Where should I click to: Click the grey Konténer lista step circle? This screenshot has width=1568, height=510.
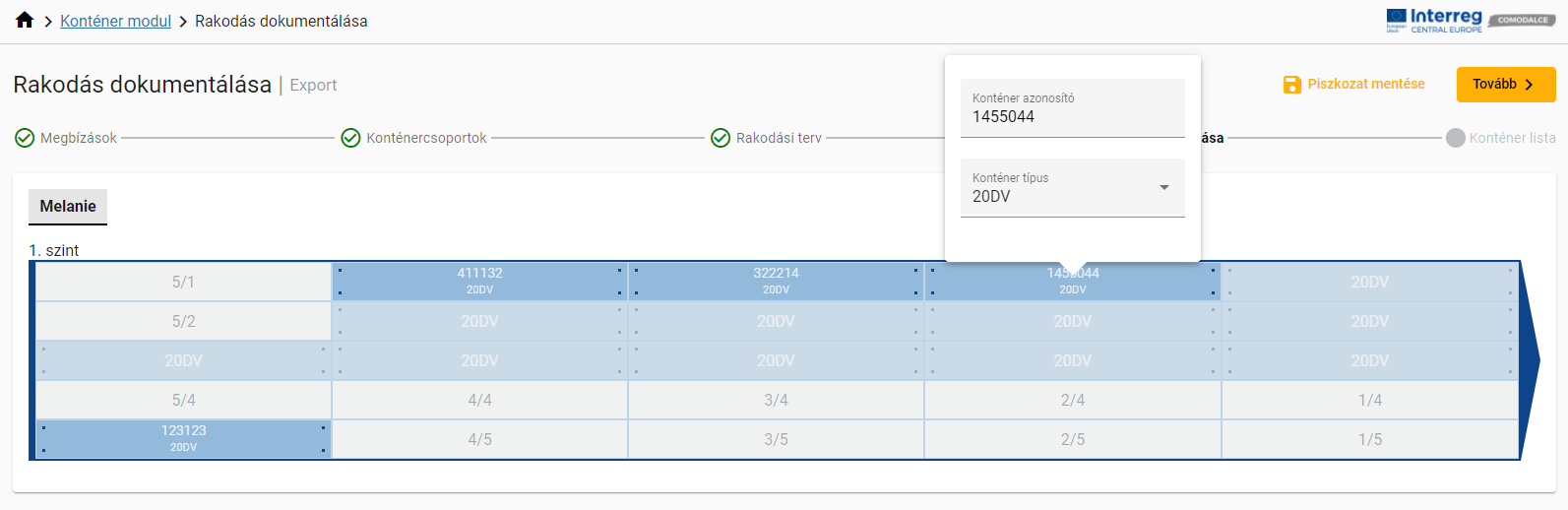[x=1455, y=138]
